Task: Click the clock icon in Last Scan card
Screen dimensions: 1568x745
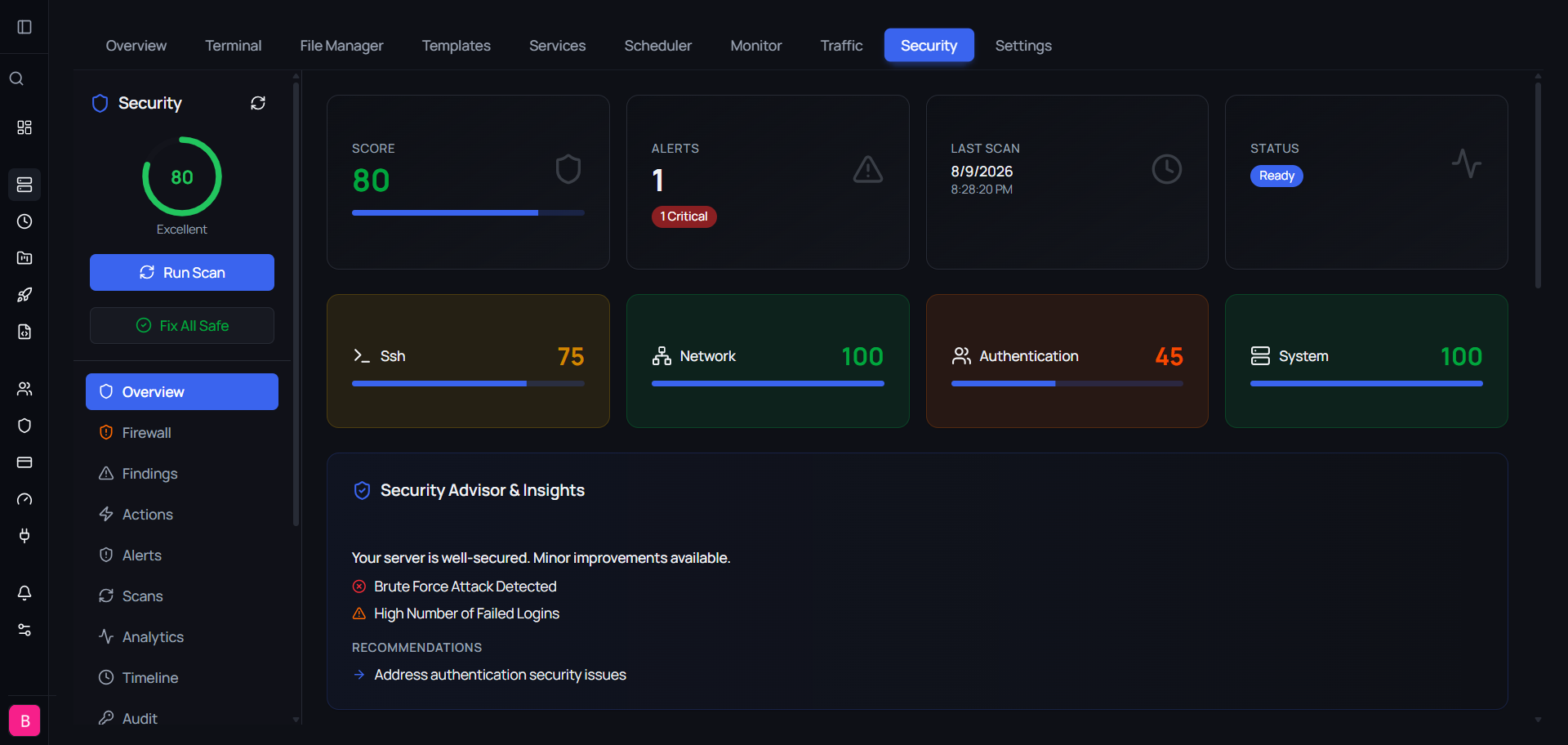Action: pos(1167,169)
